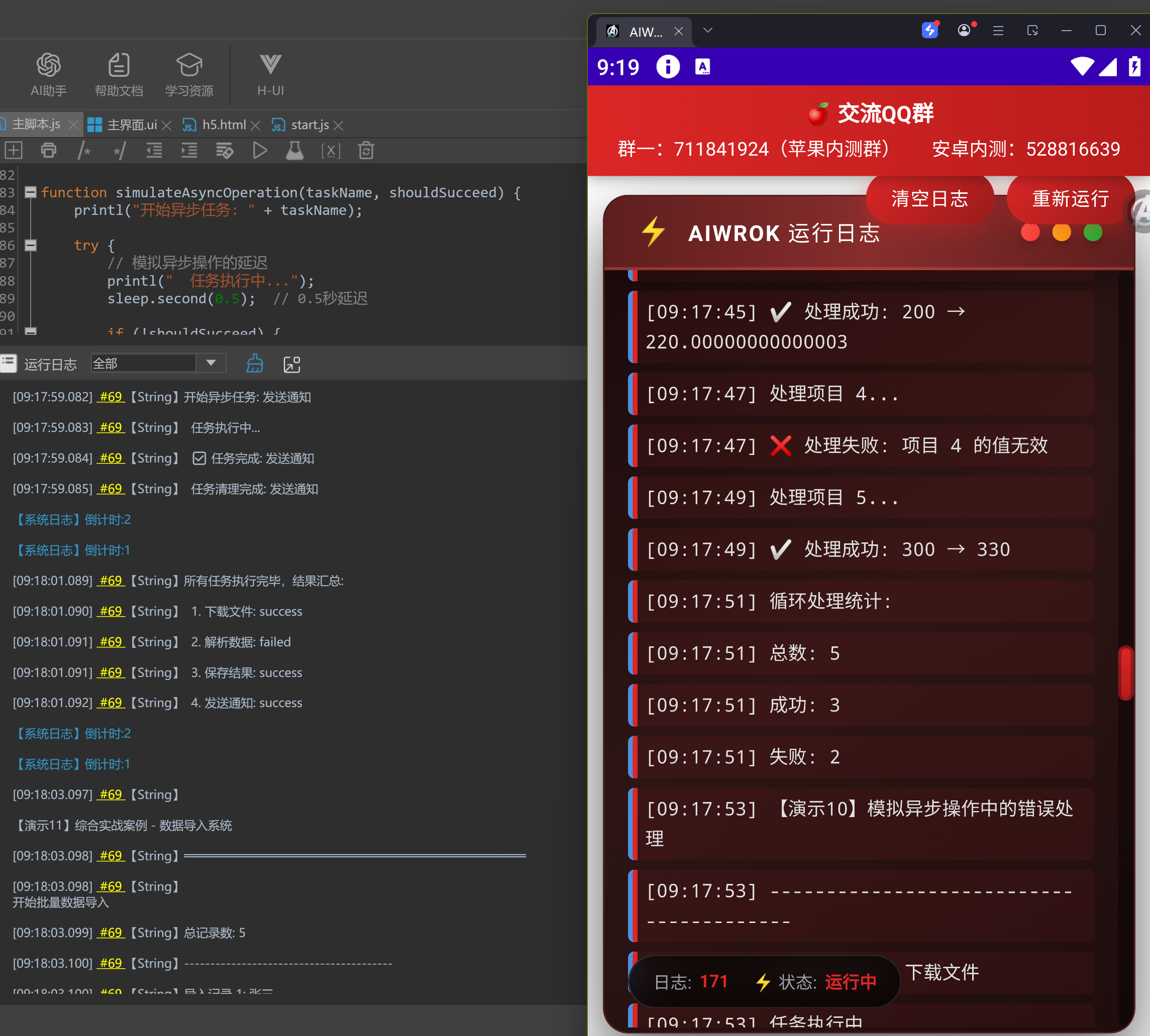The image size is (1150, 1036).
Task: Collapse the try block fold marker
Action: pyautogui.click(x=31, y=246)
